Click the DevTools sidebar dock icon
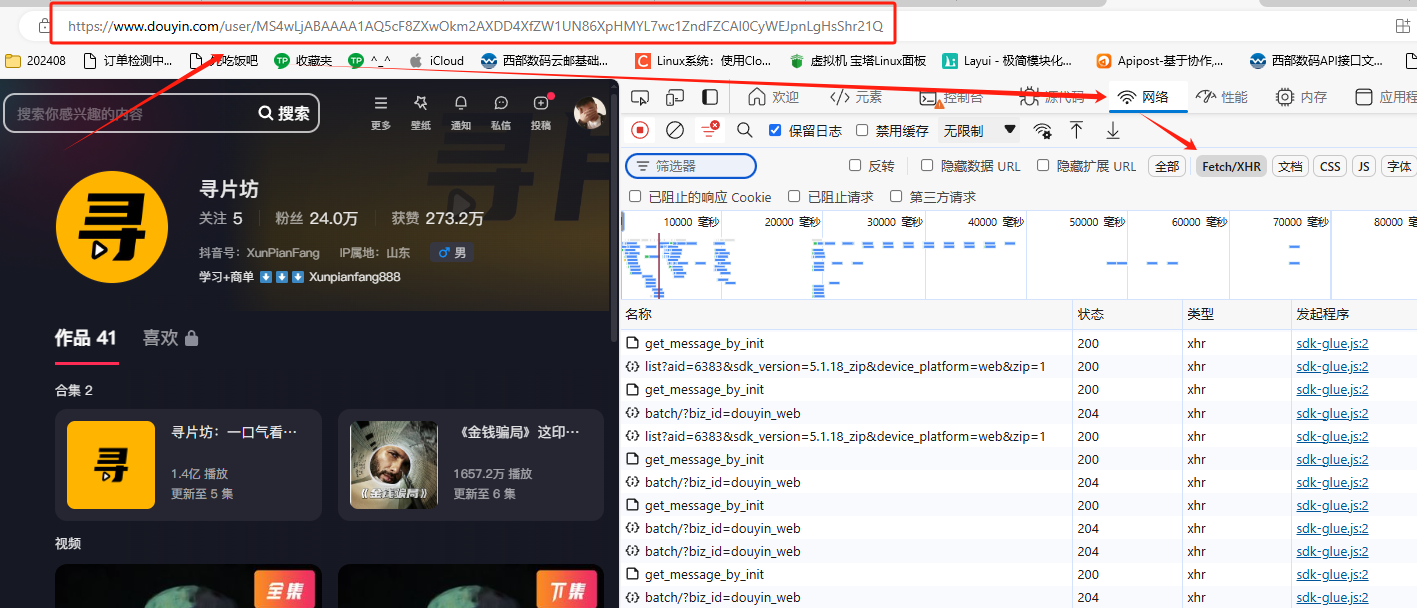Image resolution: width=1417 pixels, height=608 pixels. tap(709, 97)
